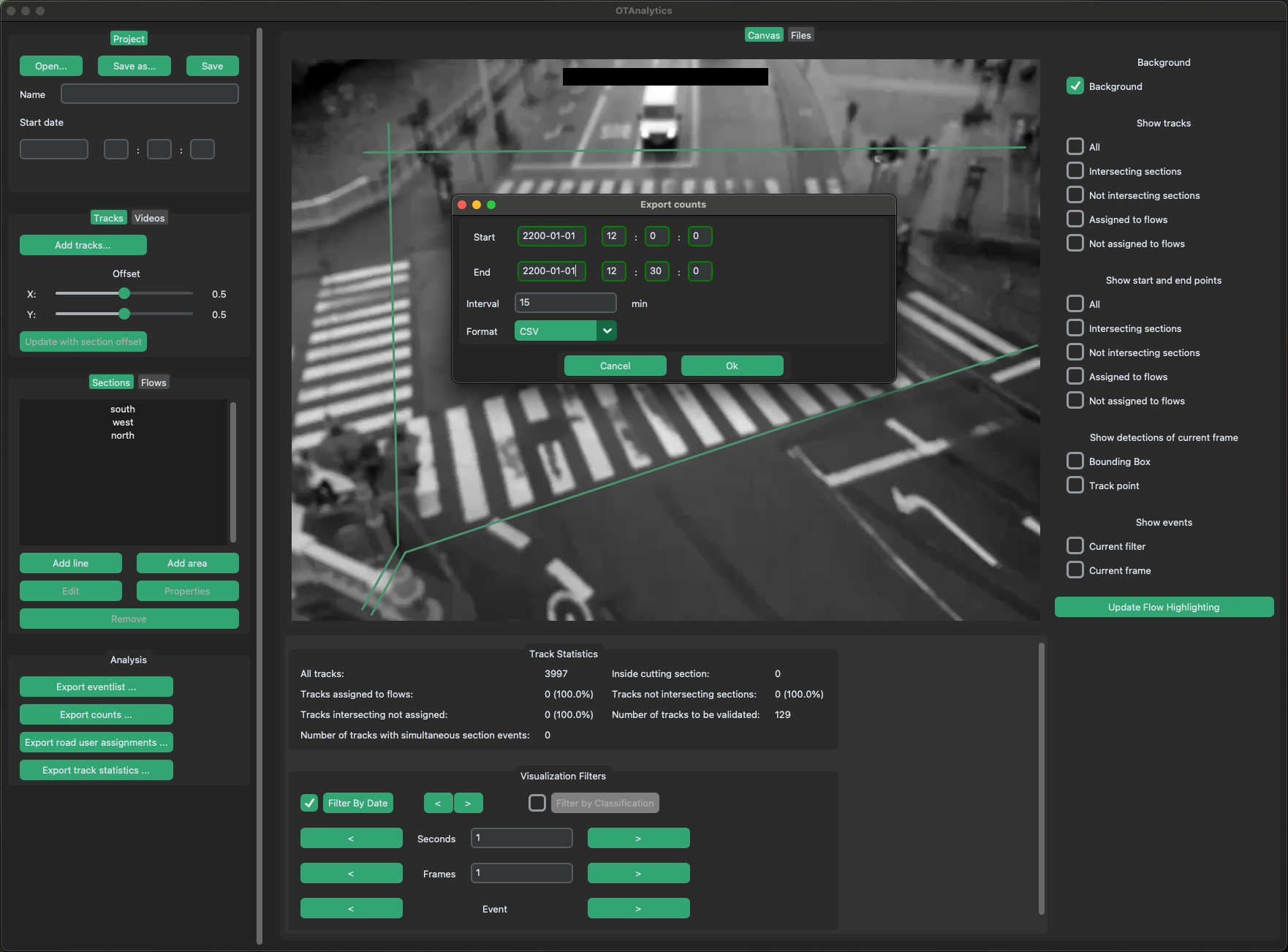Screen dimensions: 1288x952
Task: Click Update Flow Highlighting
Action: [1163, 607]
